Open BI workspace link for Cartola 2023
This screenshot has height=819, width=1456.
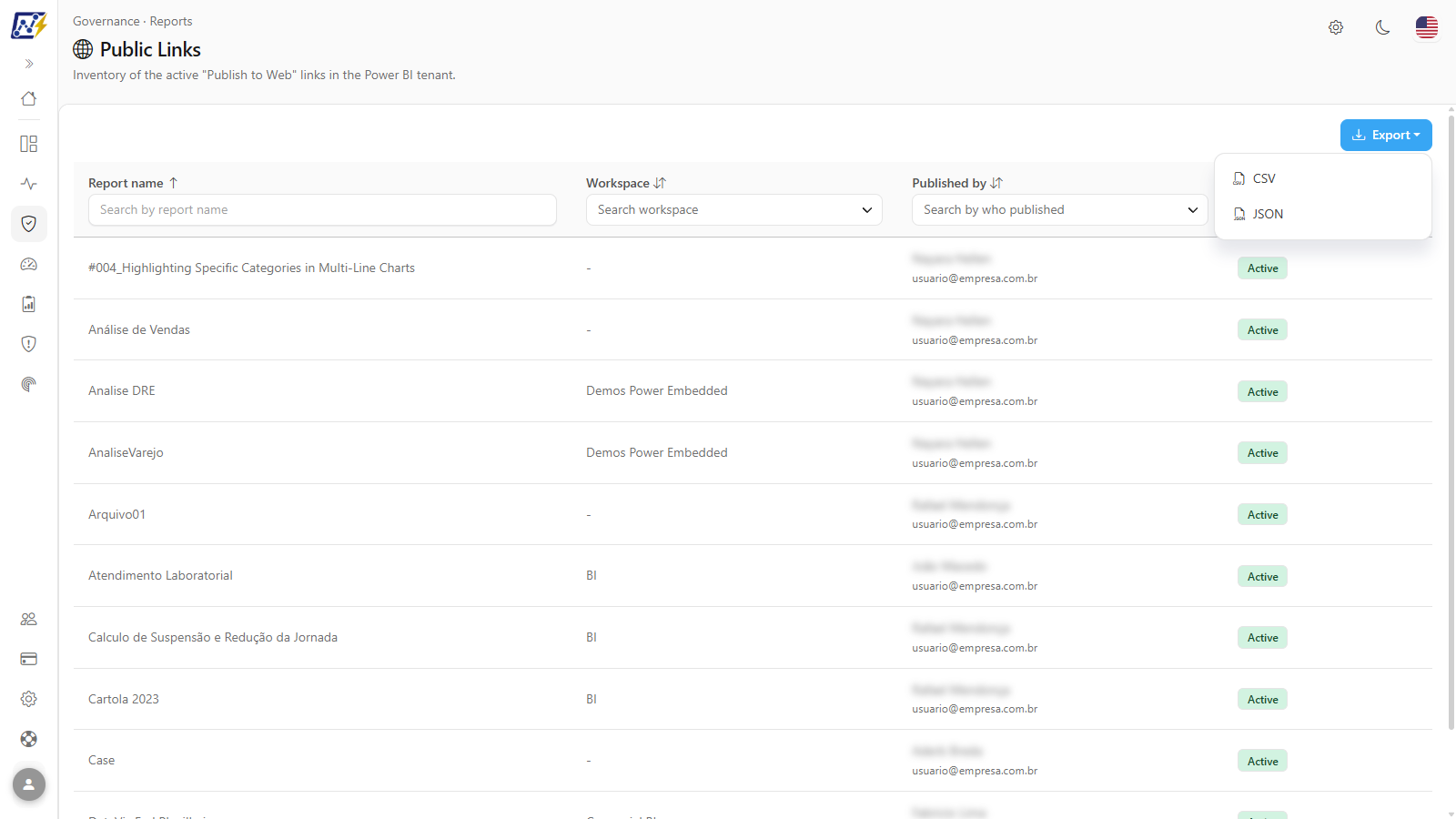click(x=591, y=699)
